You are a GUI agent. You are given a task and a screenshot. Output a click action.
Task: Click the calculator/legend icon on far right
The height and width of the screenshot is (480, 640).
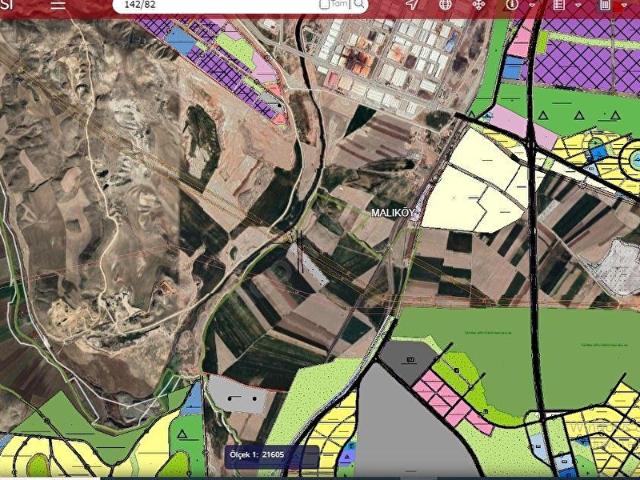[604, 5]
